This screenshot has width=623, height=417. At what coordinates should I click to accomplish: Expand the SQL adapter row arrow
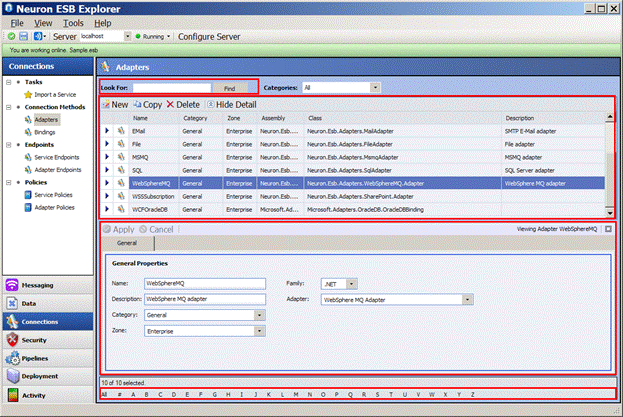107,170
